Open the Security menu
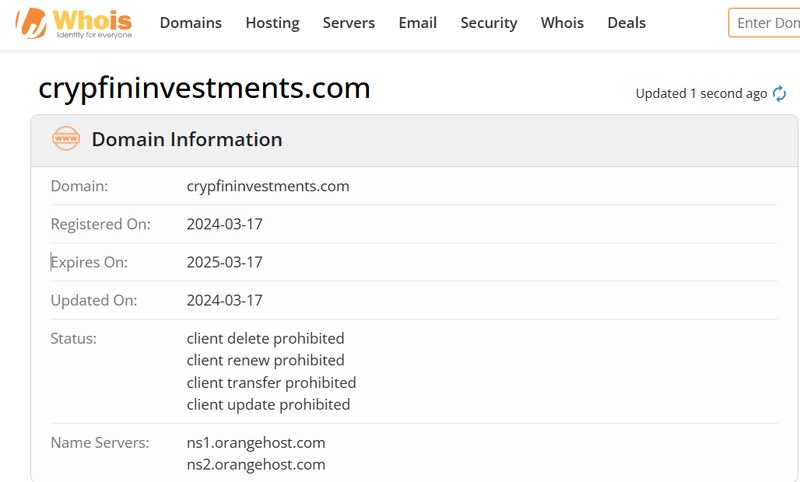Image resolution: width=800 pixels, height=482 pixels. click(489, 23)
